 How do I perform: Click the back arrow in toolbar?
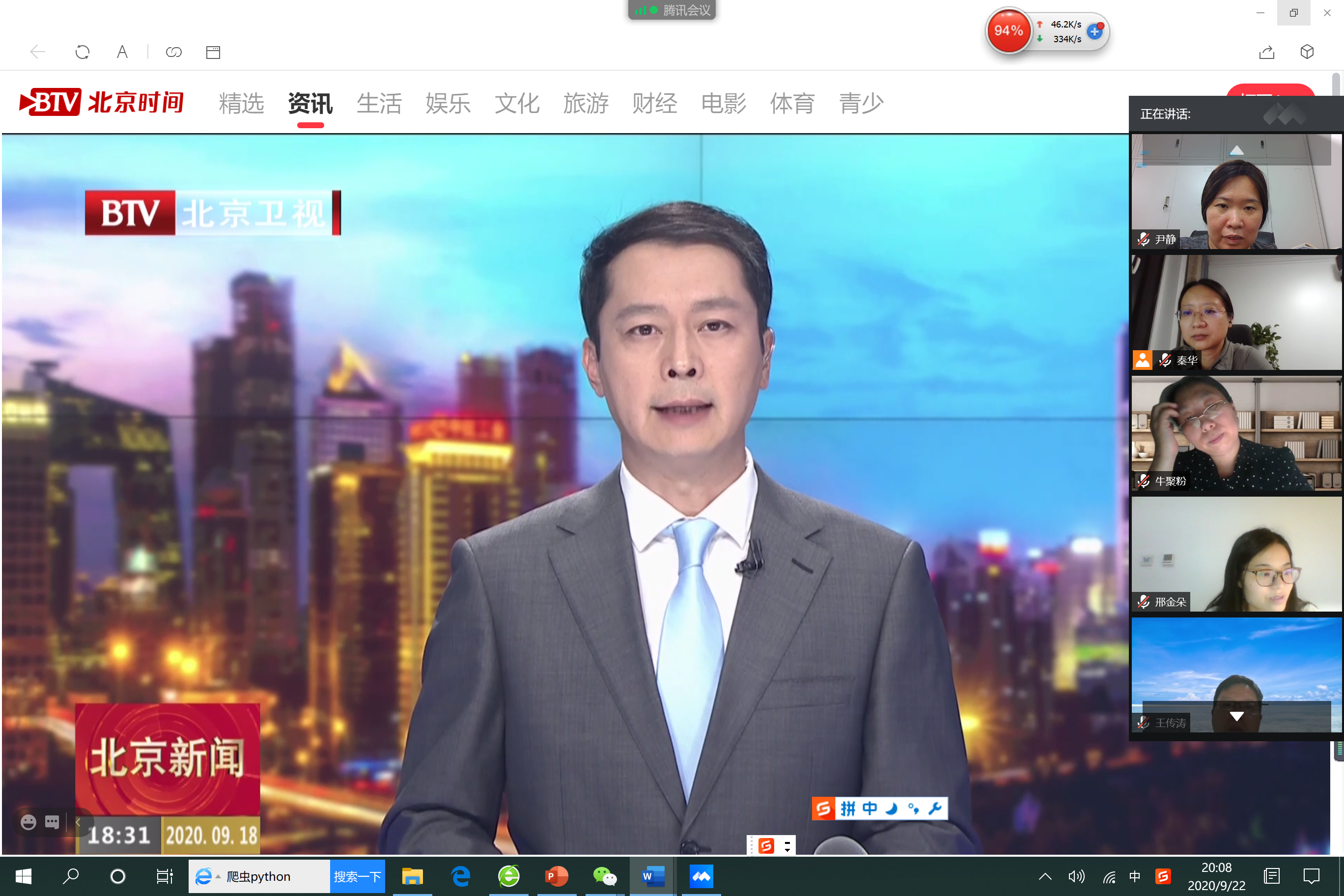tap(38, 53)
